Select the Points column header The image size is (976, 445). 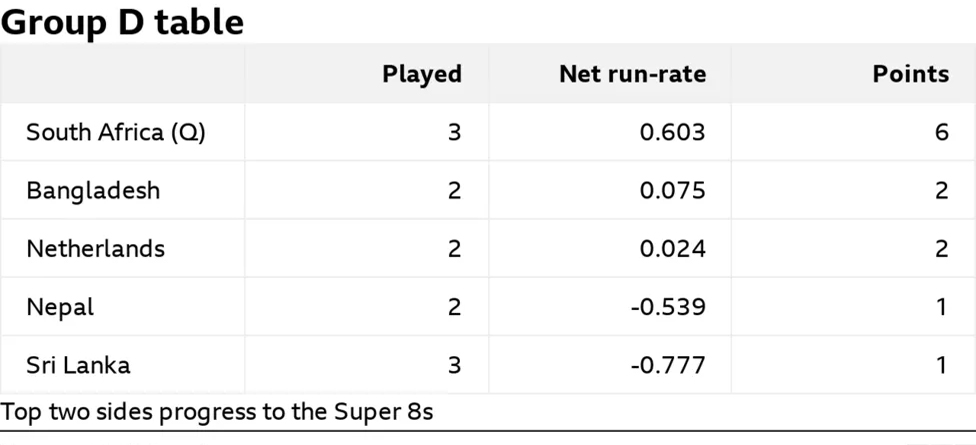911,74
